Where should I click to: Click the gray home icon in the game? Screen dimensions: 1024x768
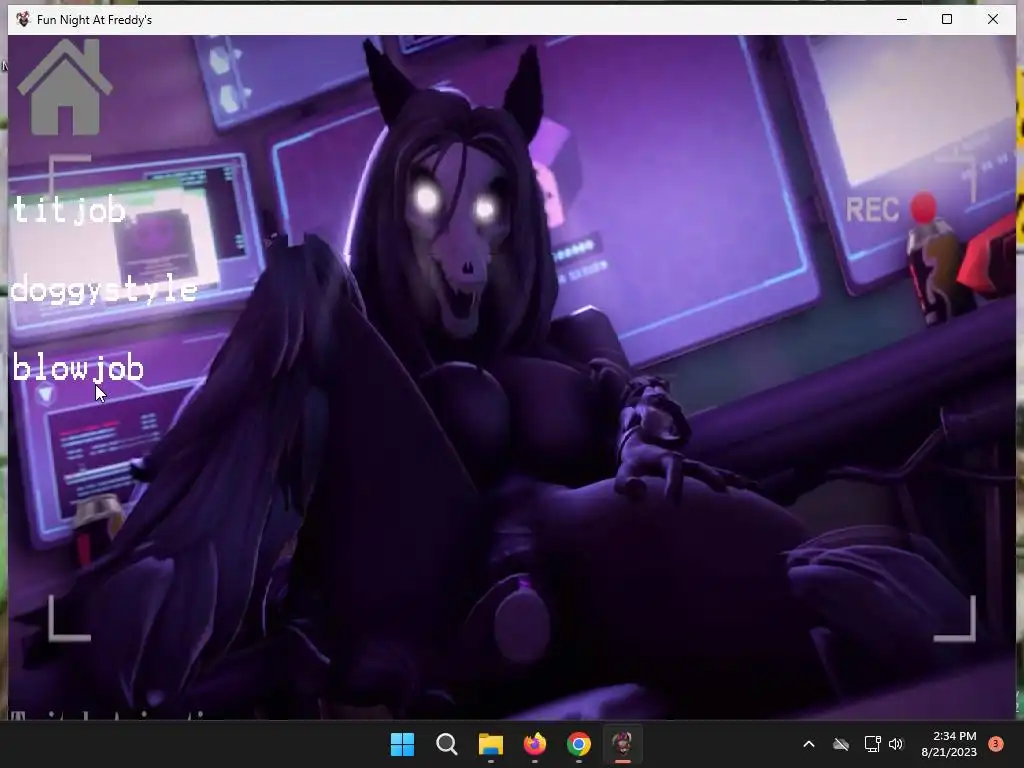[65, 88]
